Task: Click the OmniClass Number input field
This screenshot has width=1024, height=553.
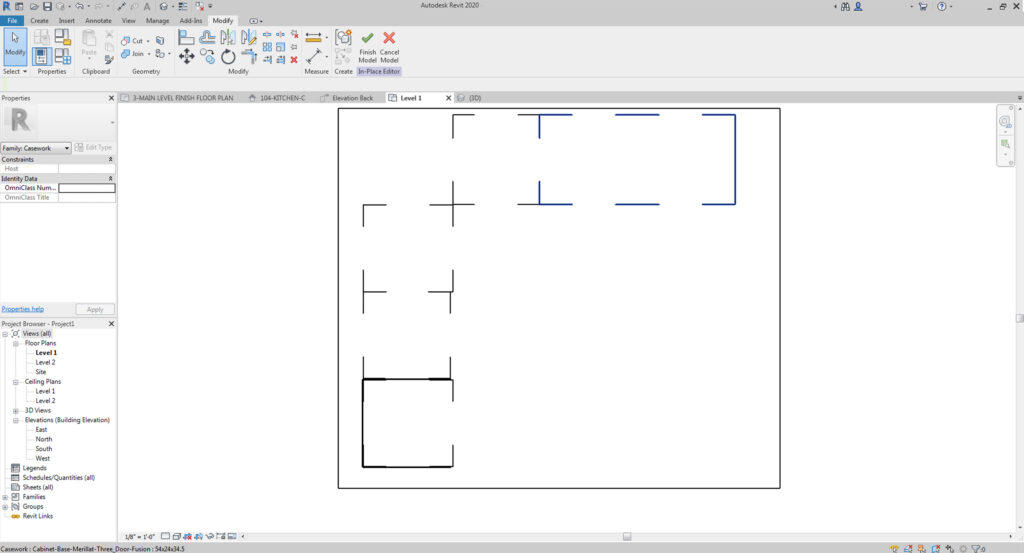Action: pos(87,188)
